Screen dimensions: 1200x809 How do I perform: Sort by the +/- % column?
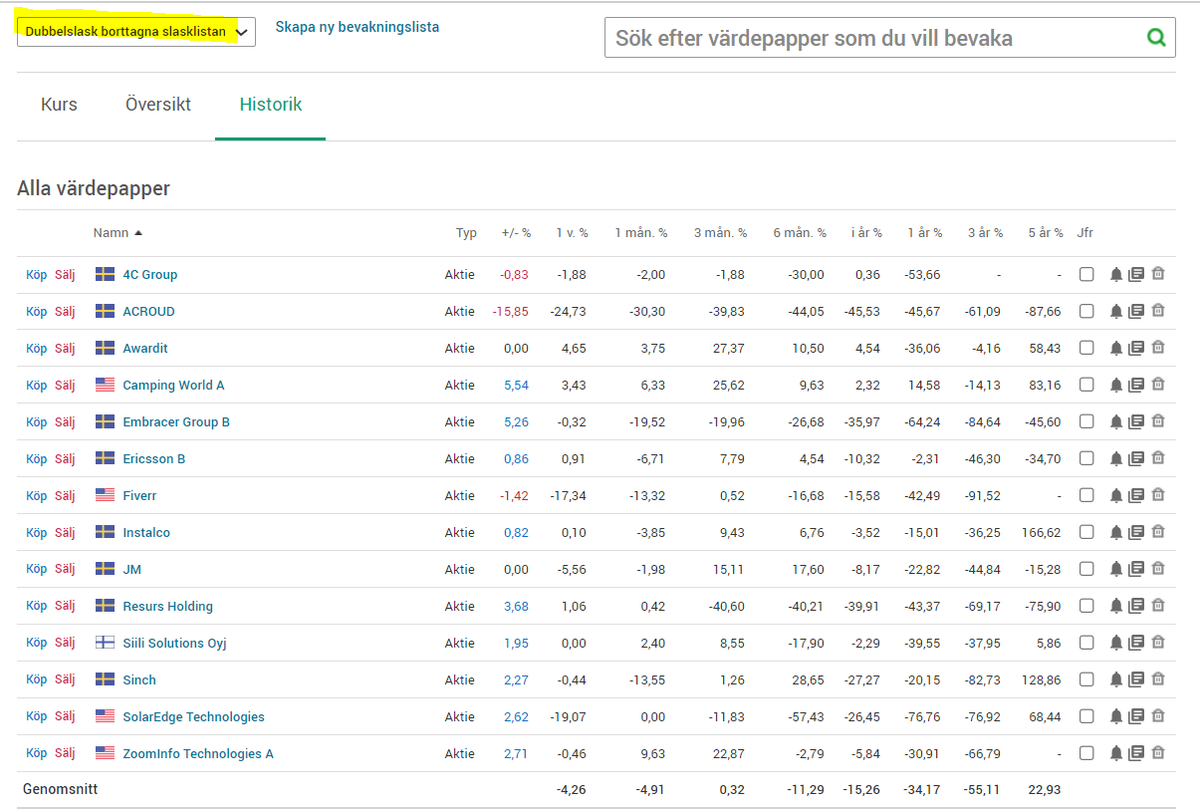516,233
